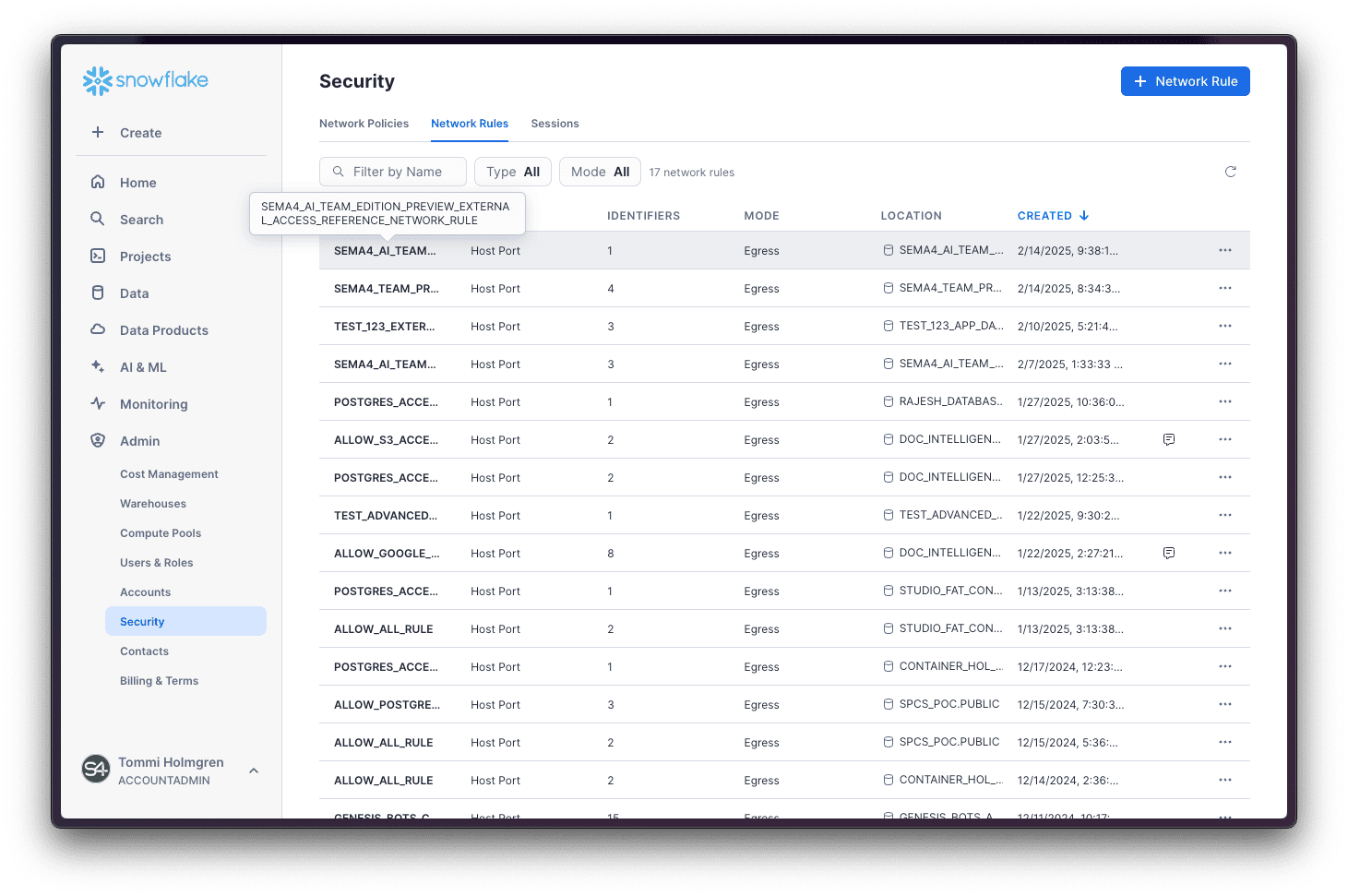Open Users & Roles admin page
The height and width of the screenshot is (896, 1348).
tap(157, 563)
